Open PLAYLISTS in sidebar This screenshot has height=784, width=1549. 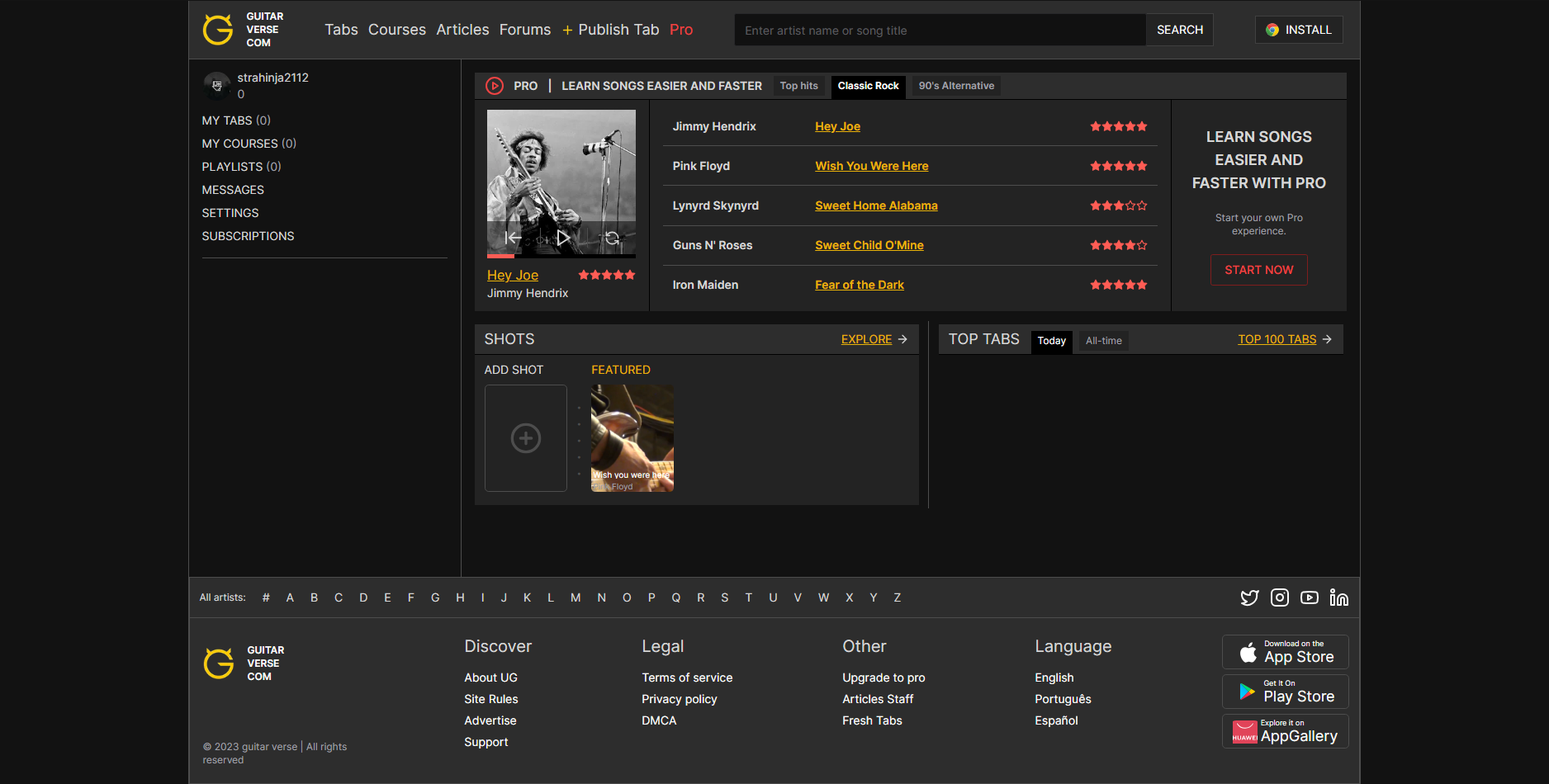[242, 167]
